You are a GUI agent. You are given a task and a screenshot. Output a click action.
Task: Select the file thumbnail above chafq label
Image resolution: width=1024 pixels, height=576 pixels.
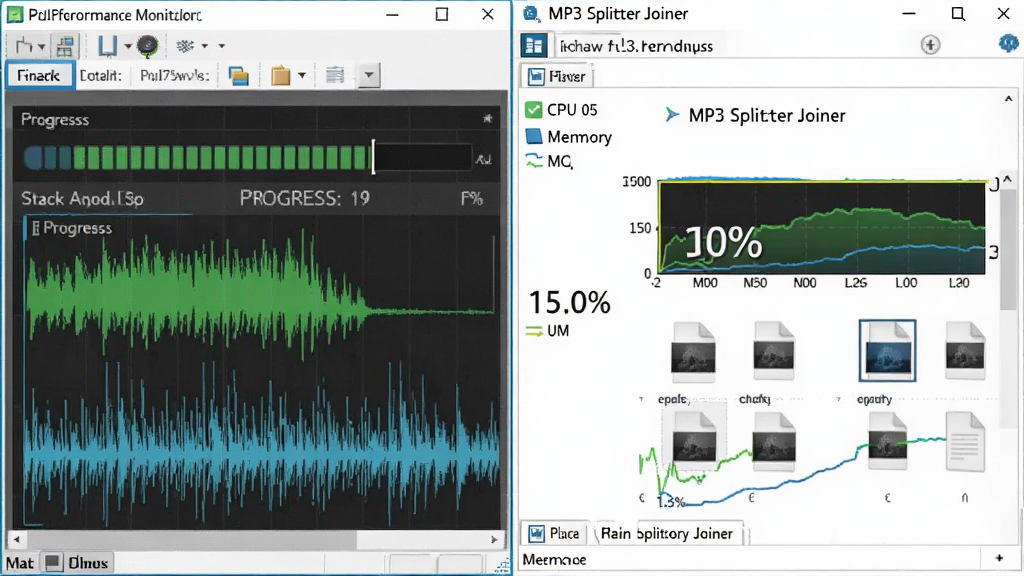tap(774, 351)
